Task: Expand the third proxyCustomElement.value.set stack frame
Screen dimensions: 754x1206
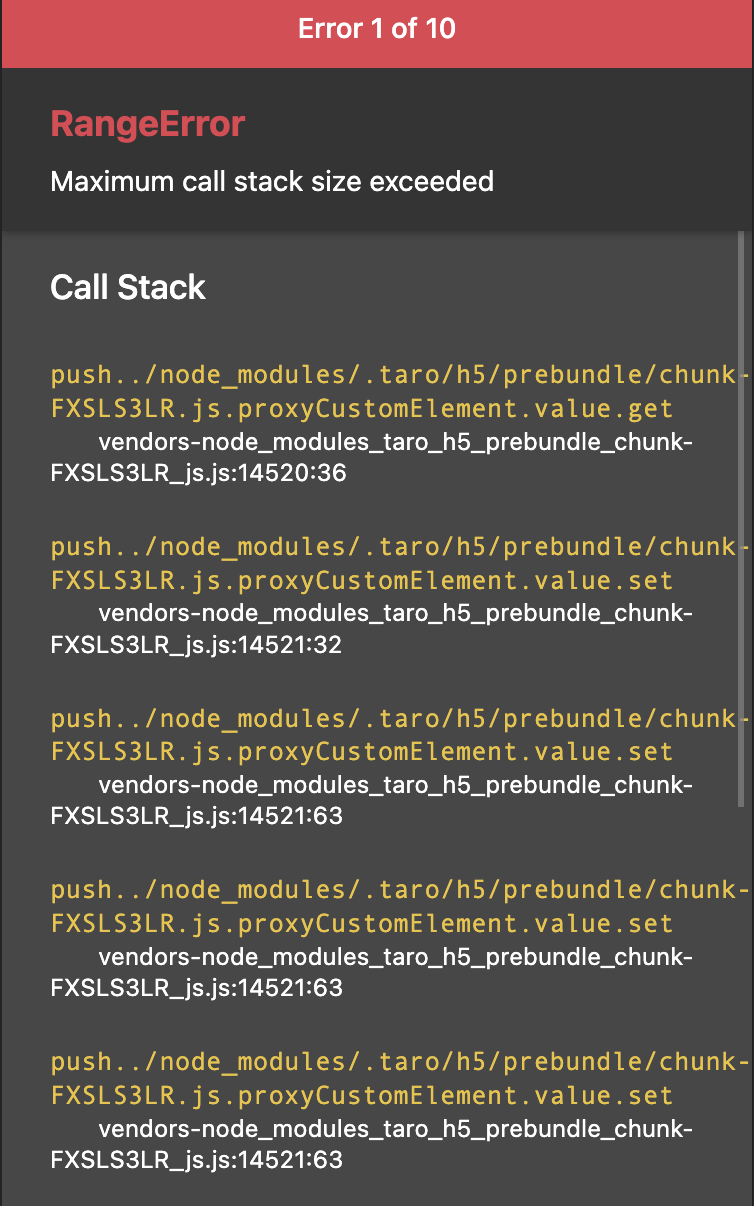Action: (380, 735)
